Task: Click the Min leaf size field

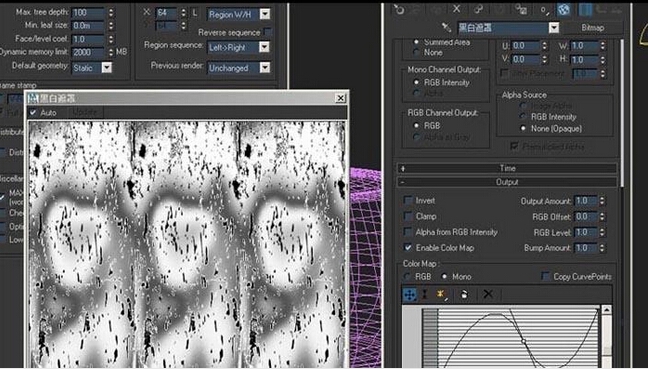Action: pos(88,26)
